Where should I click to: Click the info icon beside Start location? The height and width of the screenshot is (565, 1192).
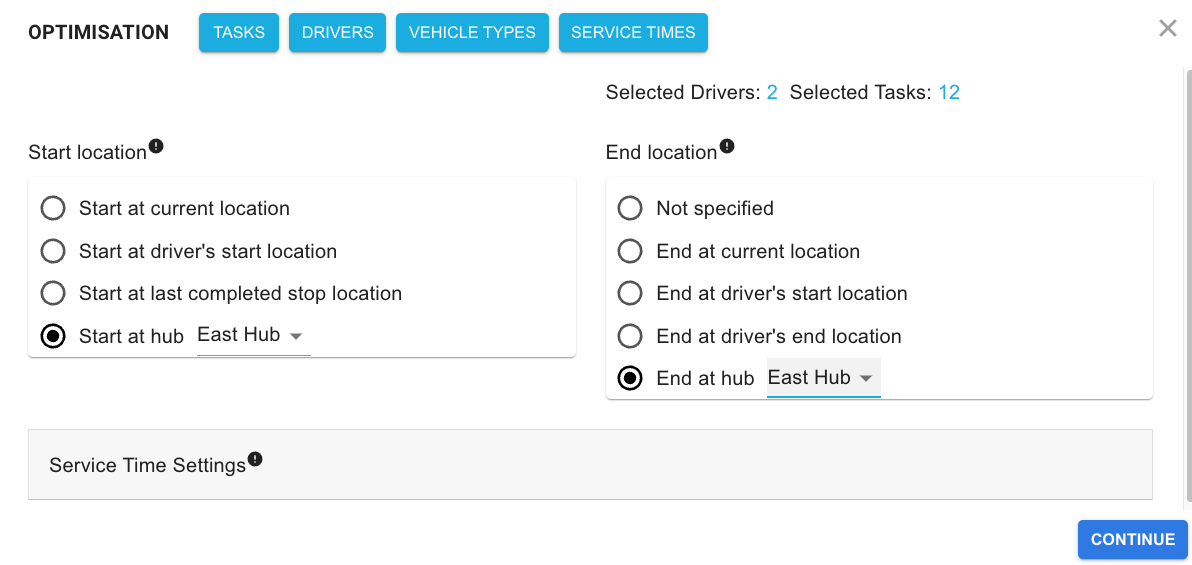click(x=156, y=146)
